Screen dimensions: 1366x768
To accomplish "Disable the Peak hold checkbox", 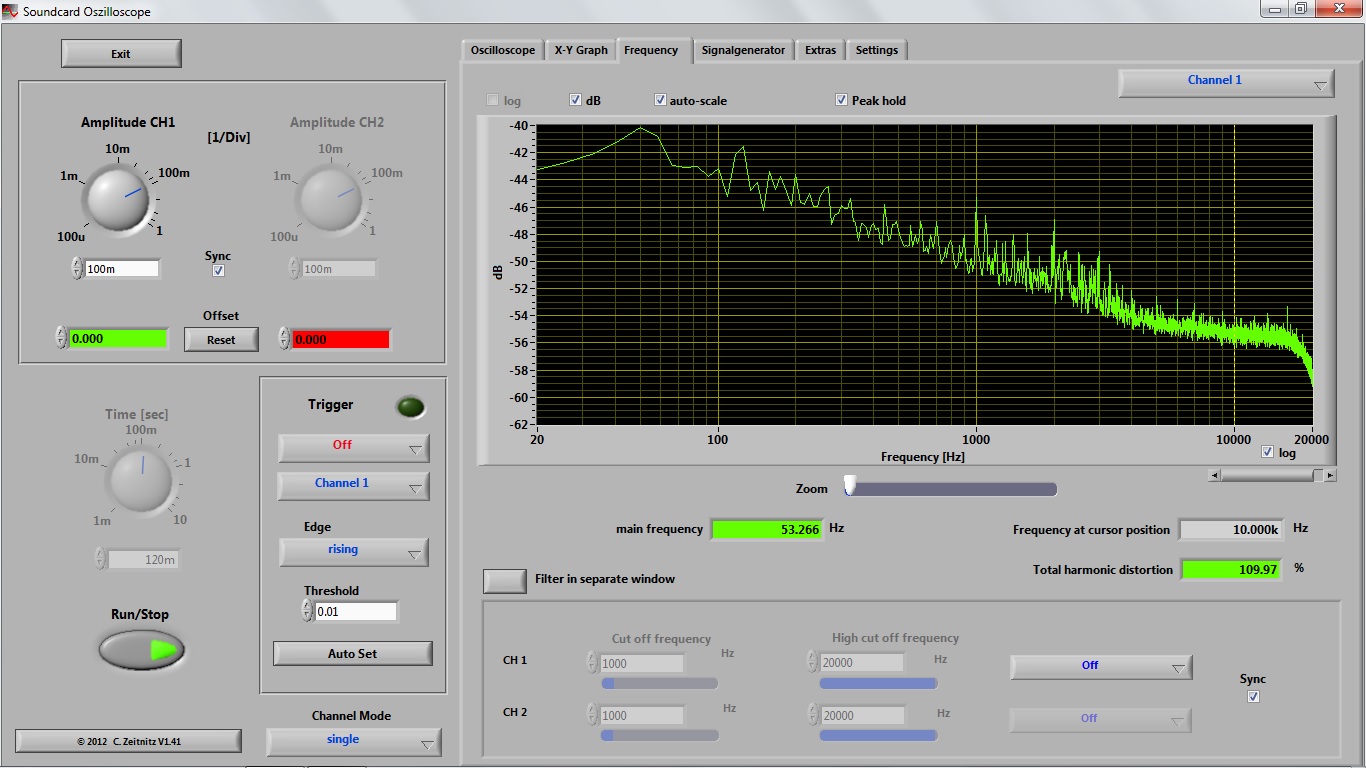I will (x=842, y=100).
